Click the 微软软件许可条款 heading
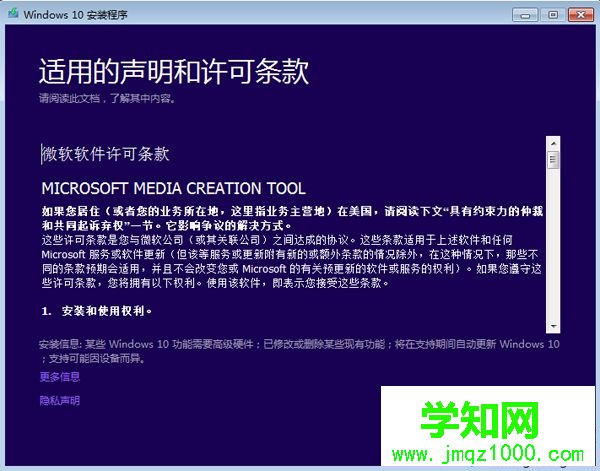Viewport: 600px width, 471px height. point(106,154)
